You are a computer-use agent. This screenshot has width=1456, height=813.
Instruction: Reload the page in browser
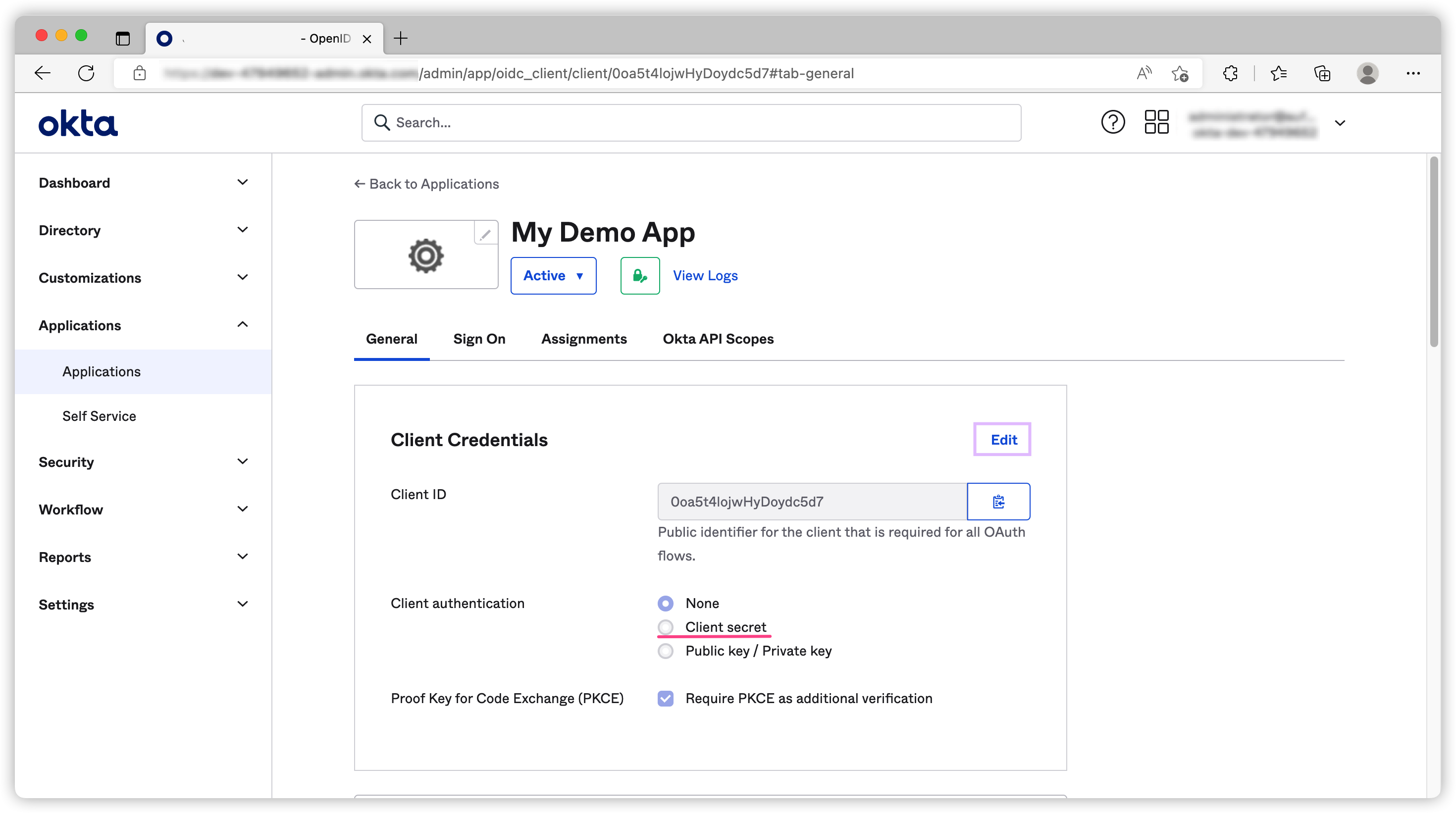coord(86,73)
